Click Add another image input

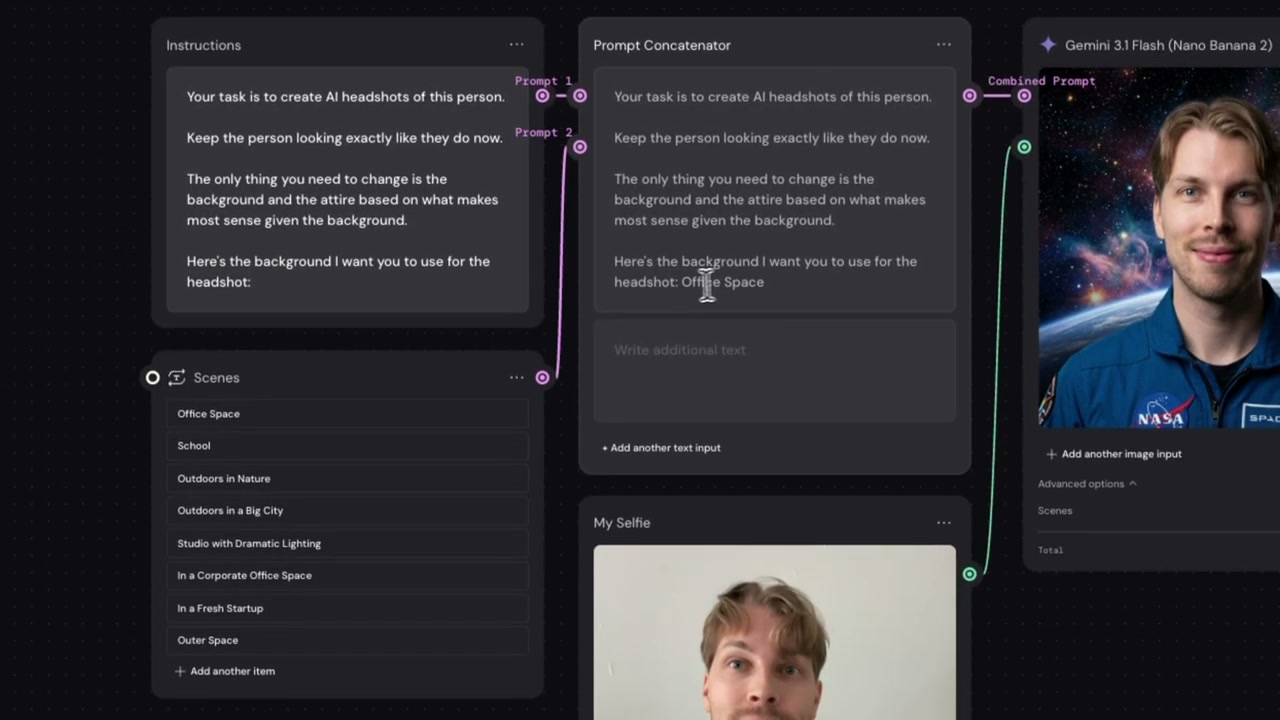(x=1114, y=454)
